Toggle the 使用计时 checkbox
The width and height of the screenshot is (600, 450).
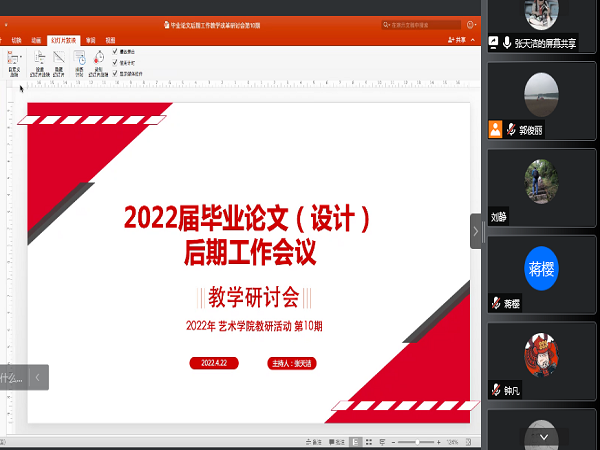pyautogui.click(x=115, y=62)
